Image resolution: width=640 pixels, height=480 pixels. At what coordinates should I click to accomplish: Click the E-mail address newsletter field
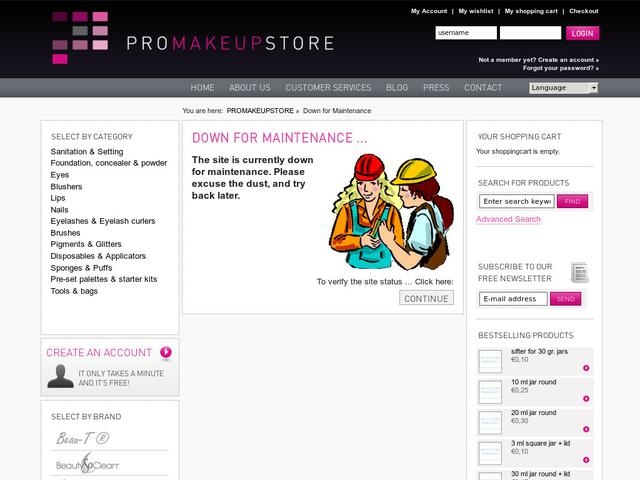coord(513,299)
